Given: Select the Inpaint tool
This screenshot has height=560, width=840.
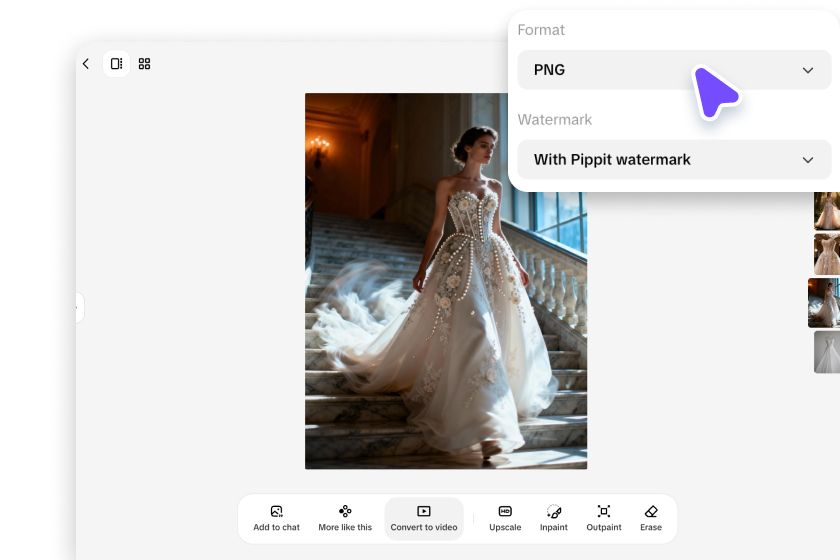Looking at the screenshot, I should [x=553, y=518].
